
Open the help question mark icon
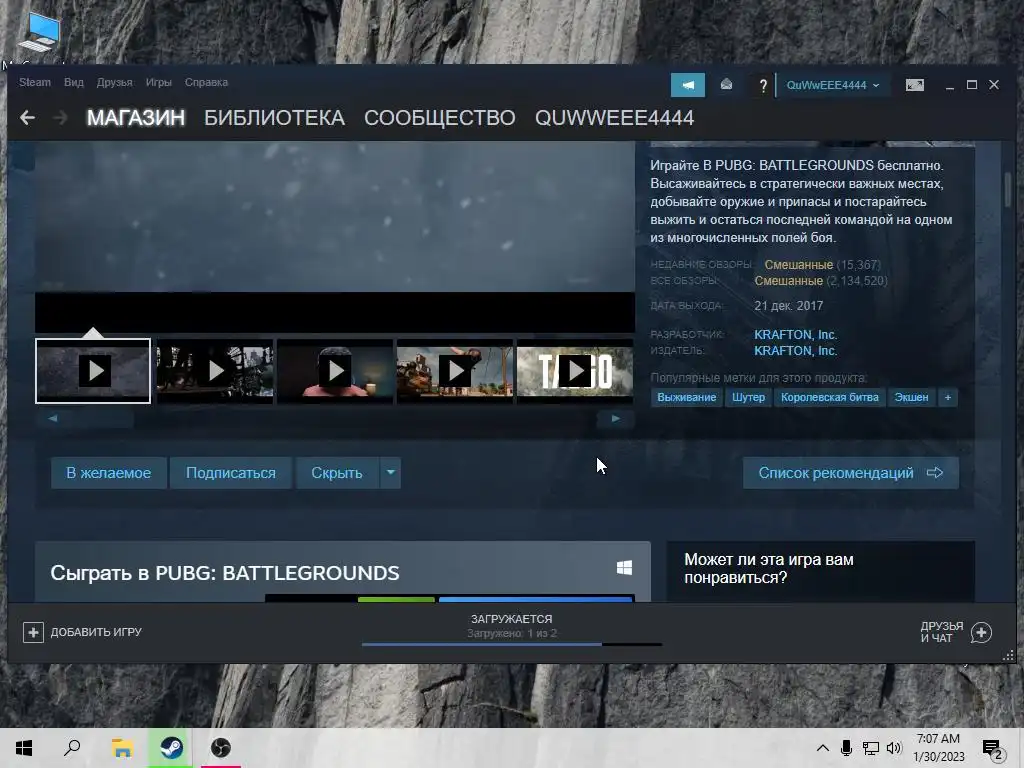point(762,86)
